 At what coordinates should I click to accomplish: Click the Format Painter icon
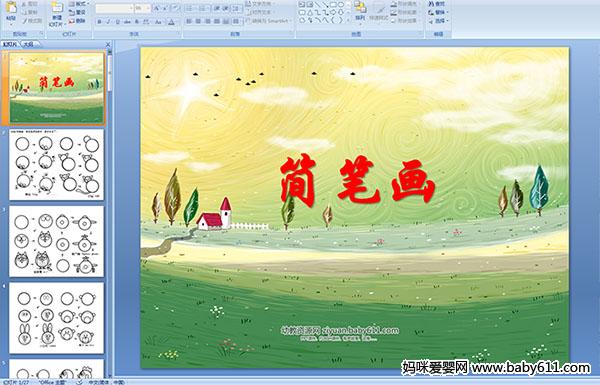pyautogui.click(x=33, y=20)
